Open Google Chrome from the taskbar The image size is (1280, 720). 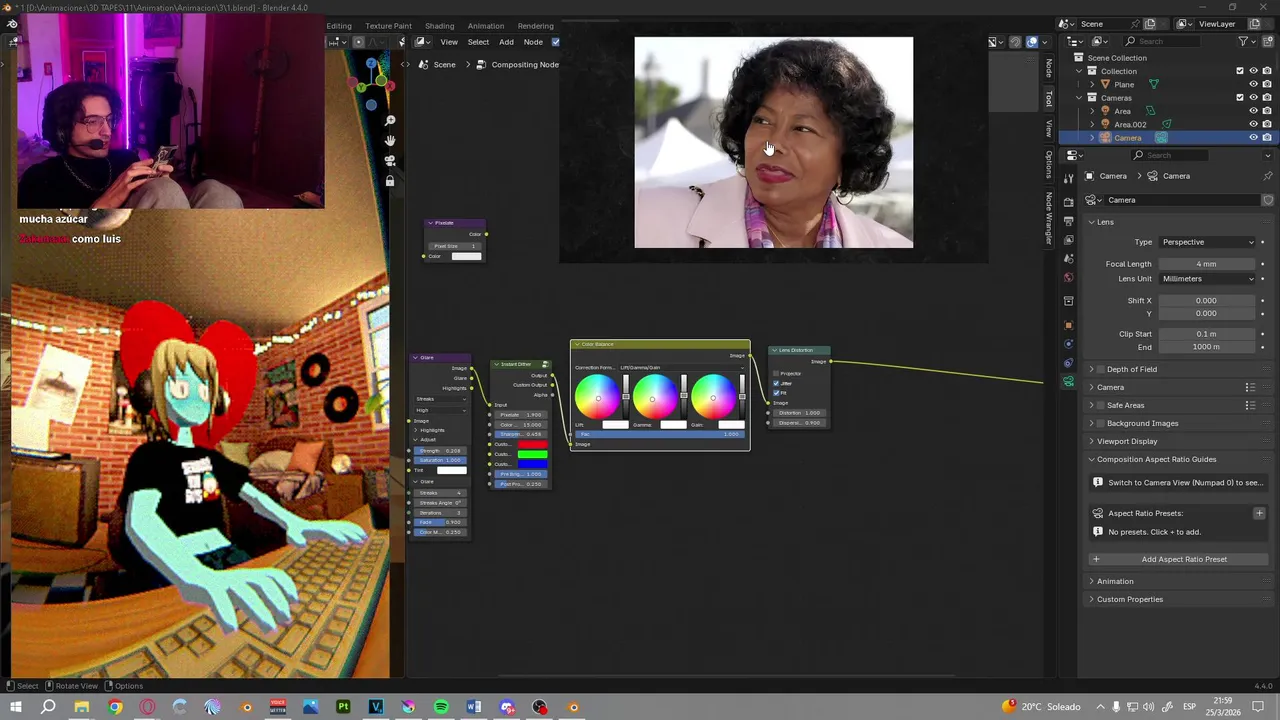pos(115,707)
